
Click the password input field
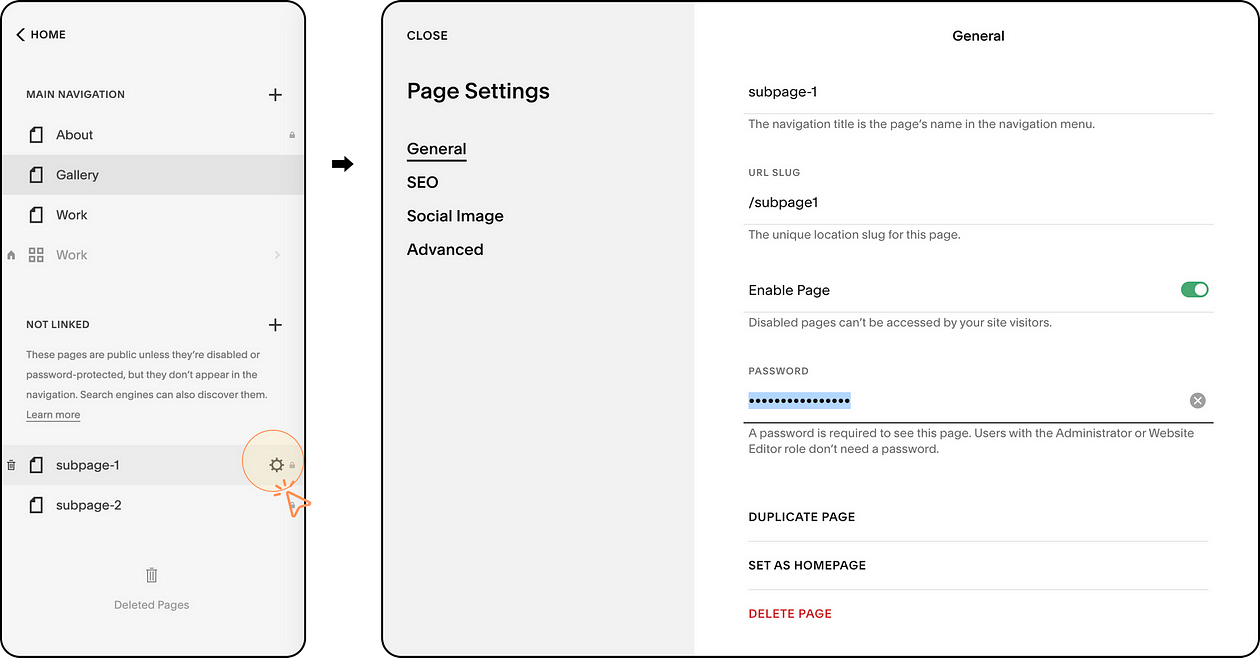(x=980, y=401)
